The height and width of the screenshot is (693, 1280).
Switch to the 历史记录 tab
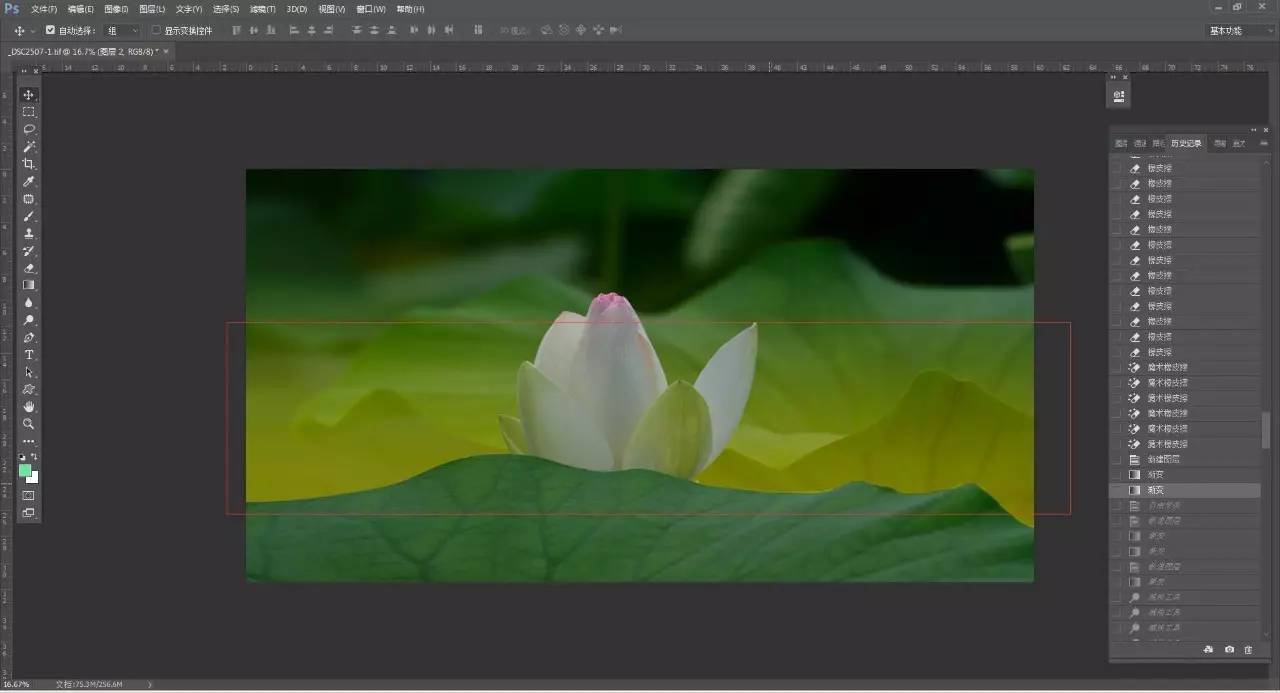(x=1186, y=143)
